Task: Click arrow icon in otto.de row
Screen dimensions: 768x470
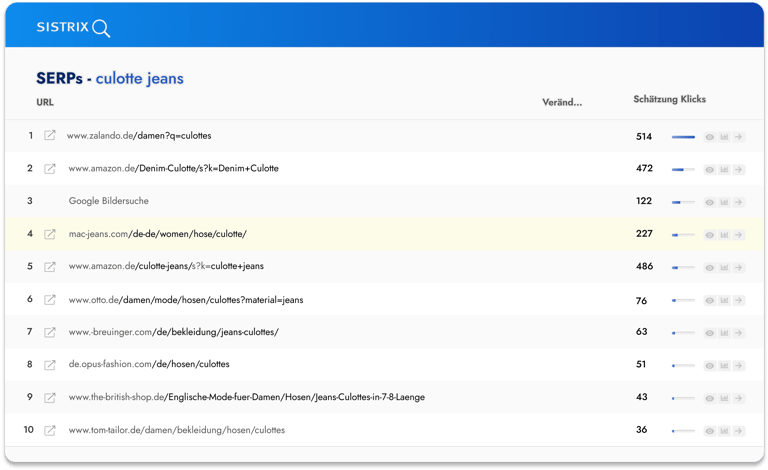Action: [x=739, y=300]
